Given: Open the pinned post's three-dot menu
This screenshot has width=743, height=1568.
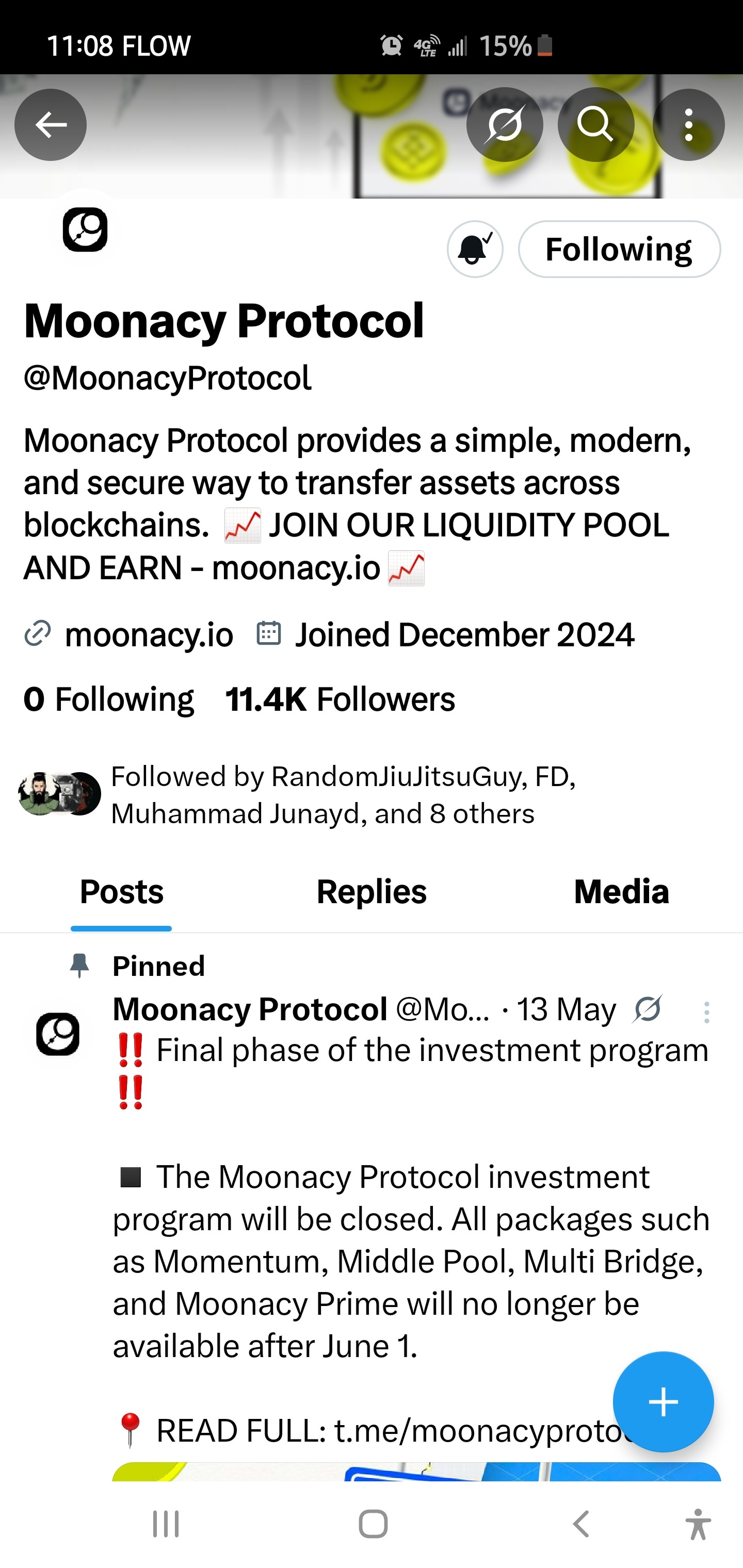Looking at the screenshot, I should [706, 1012].
